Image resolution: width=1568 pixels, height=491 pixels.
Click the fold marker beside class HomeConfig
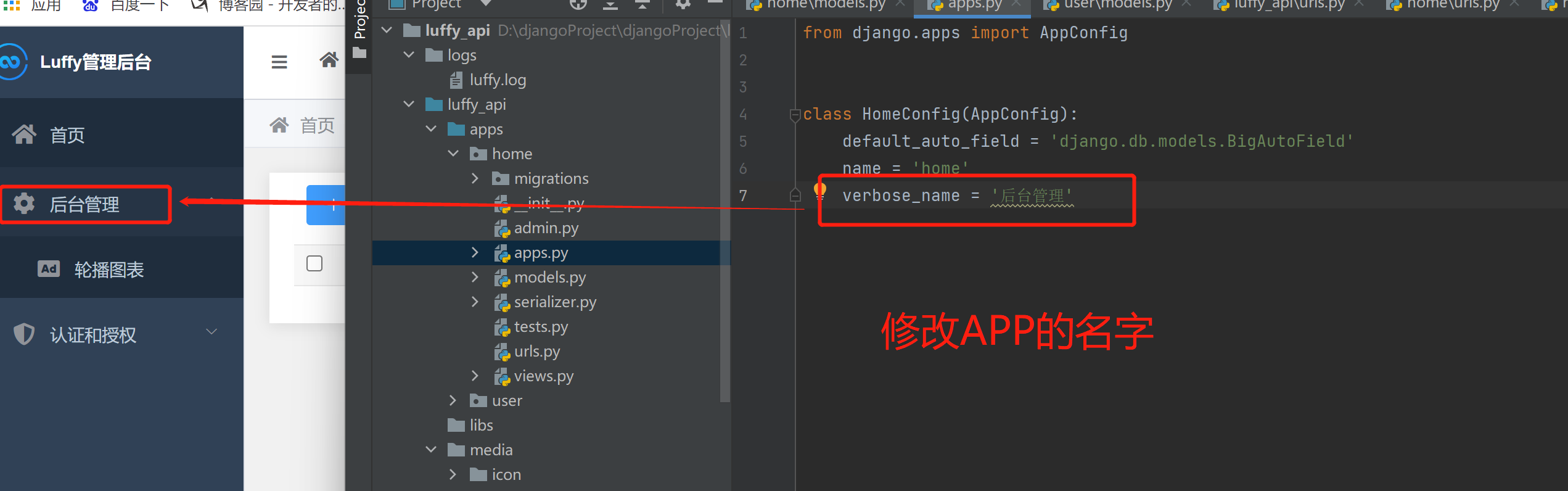coord(795,114)
